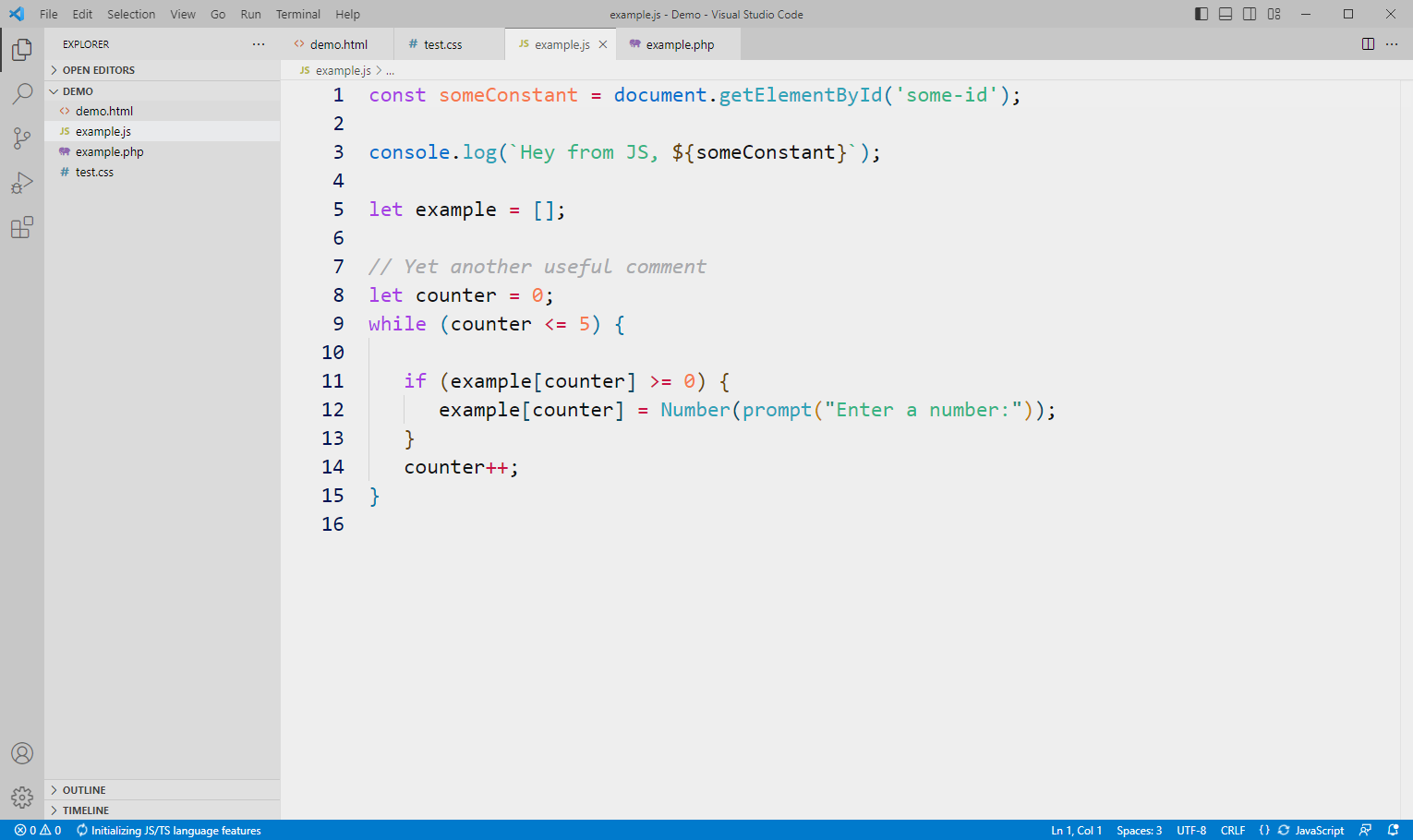
Task: Click the counter++ statement on line 14
Action: pyautogui.click(x=462, y=467)
